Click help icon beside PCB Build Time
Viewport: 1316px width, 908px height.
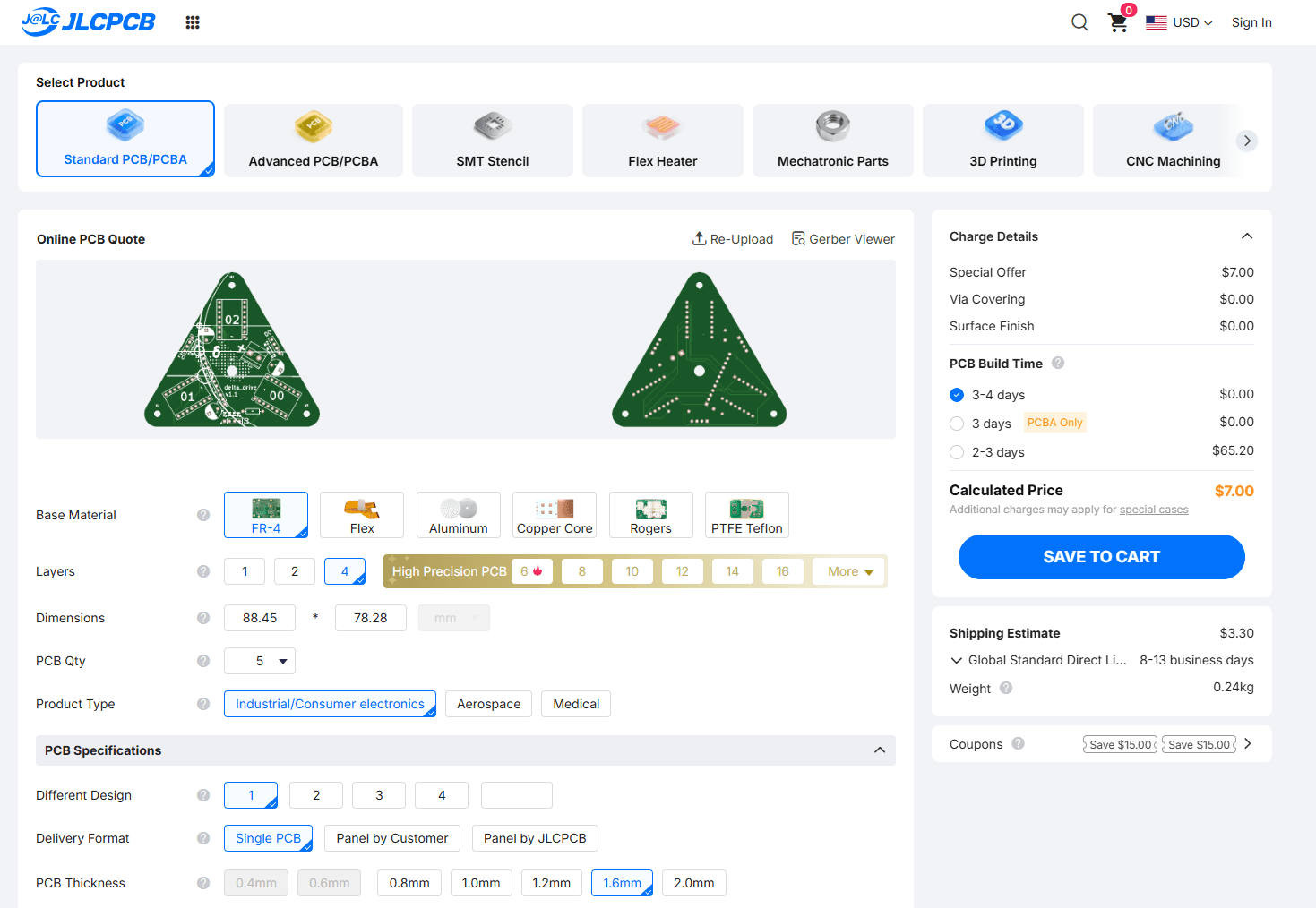click(1058, 363)
